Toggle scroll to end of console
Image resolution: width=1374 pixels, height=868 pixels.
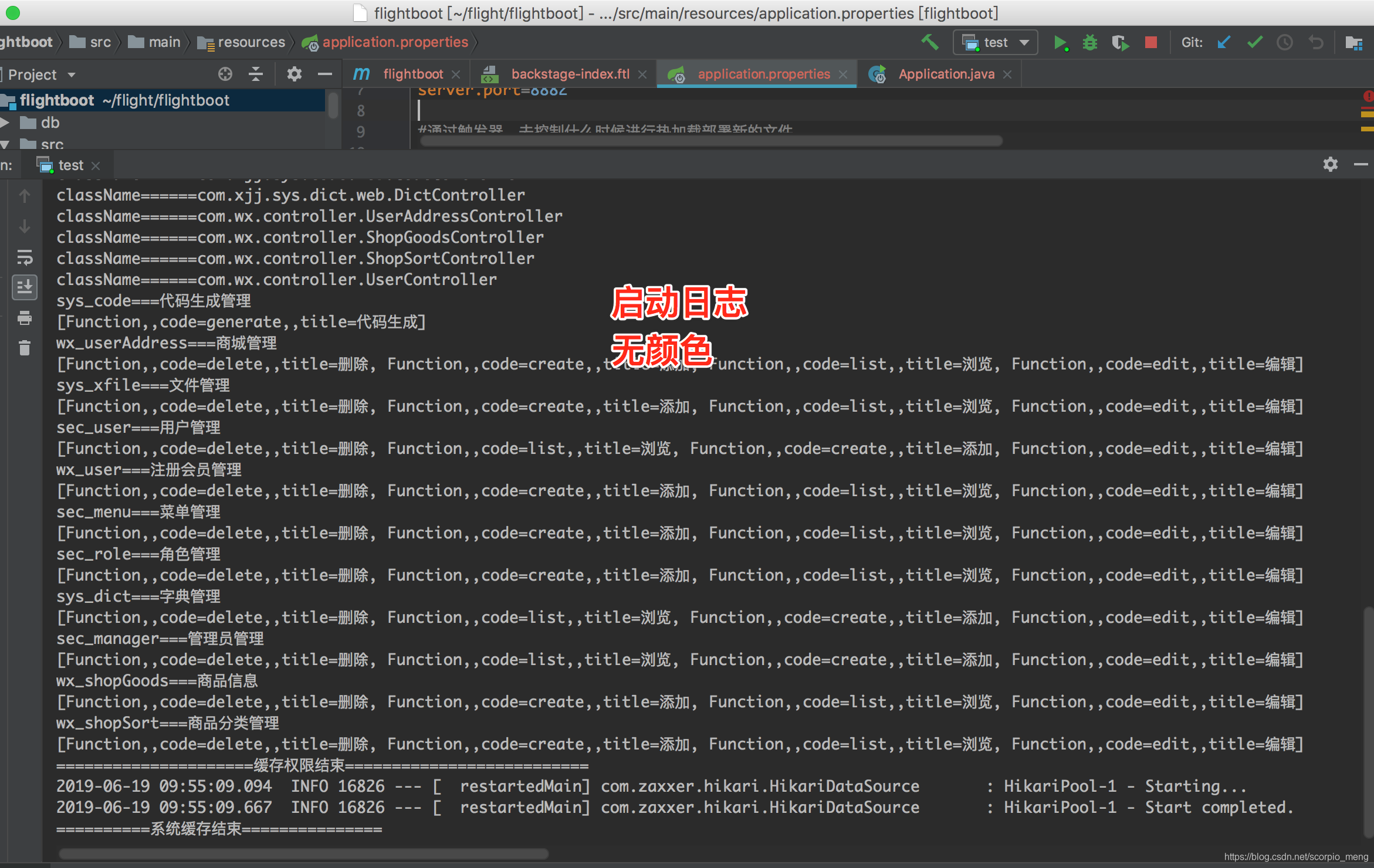coord(25,287)
